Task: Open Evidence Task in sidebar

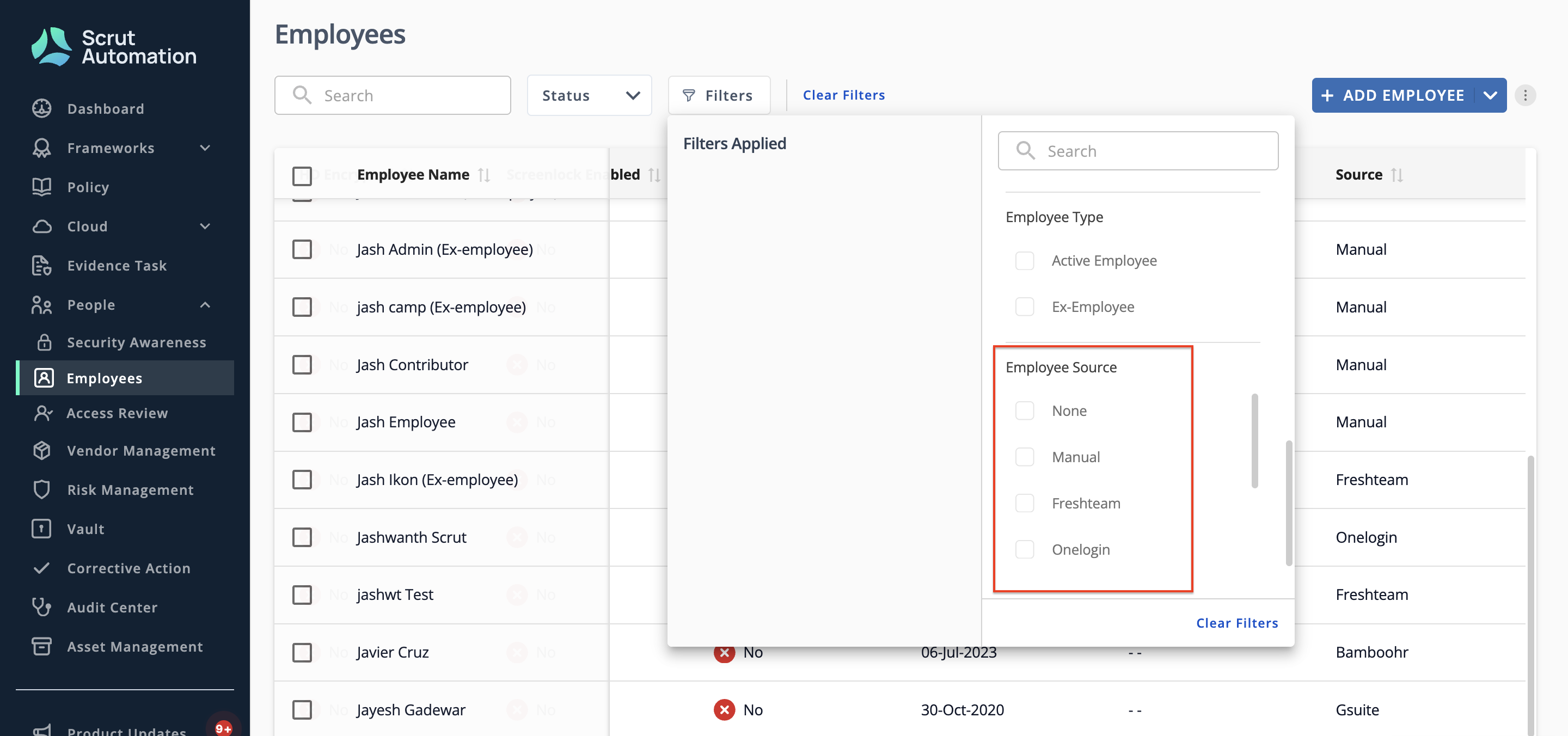Action: (x=117, y=266)
